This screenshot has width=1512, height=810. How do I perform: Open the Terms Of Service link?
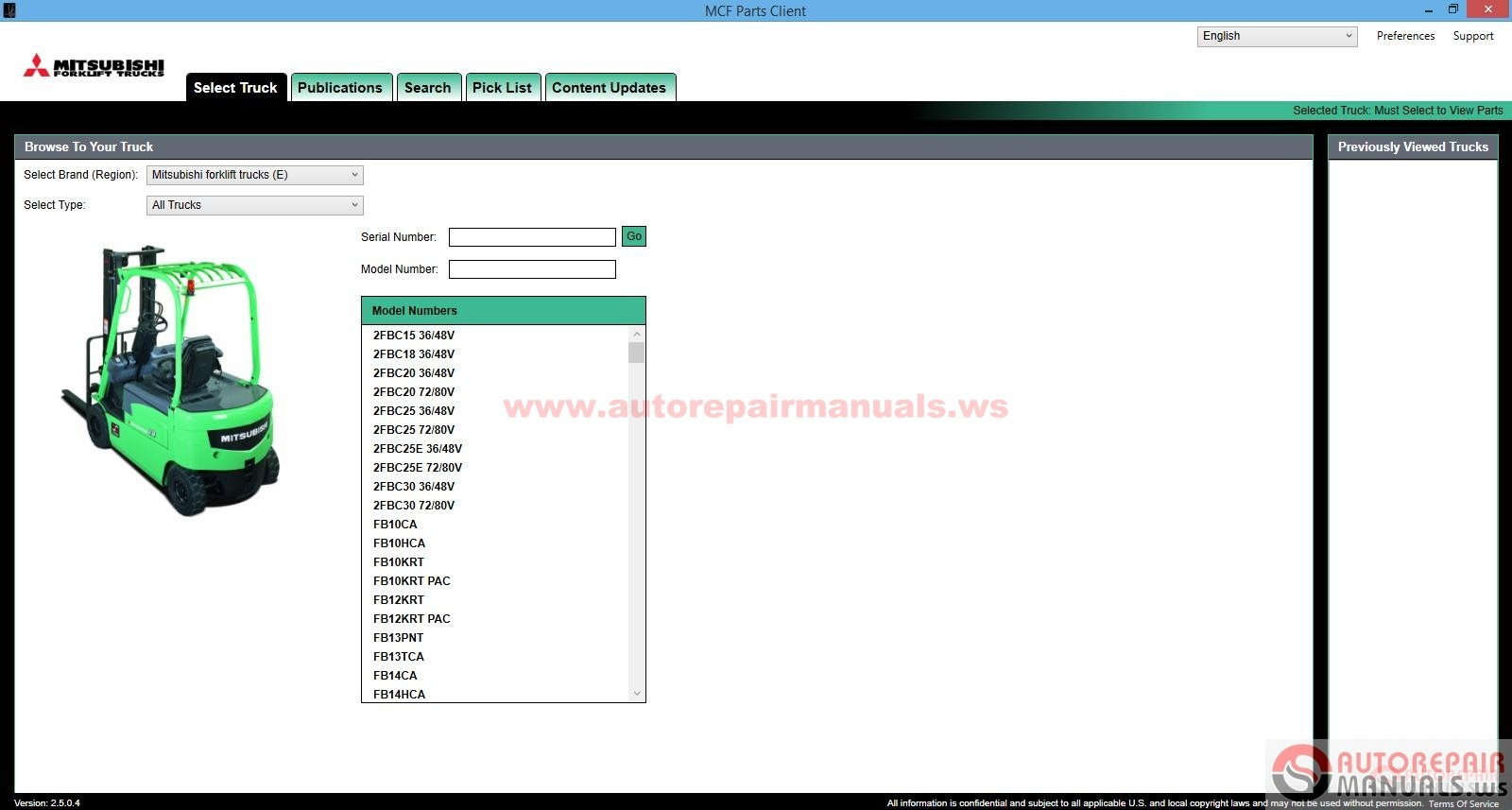(x=1464, y=803)
